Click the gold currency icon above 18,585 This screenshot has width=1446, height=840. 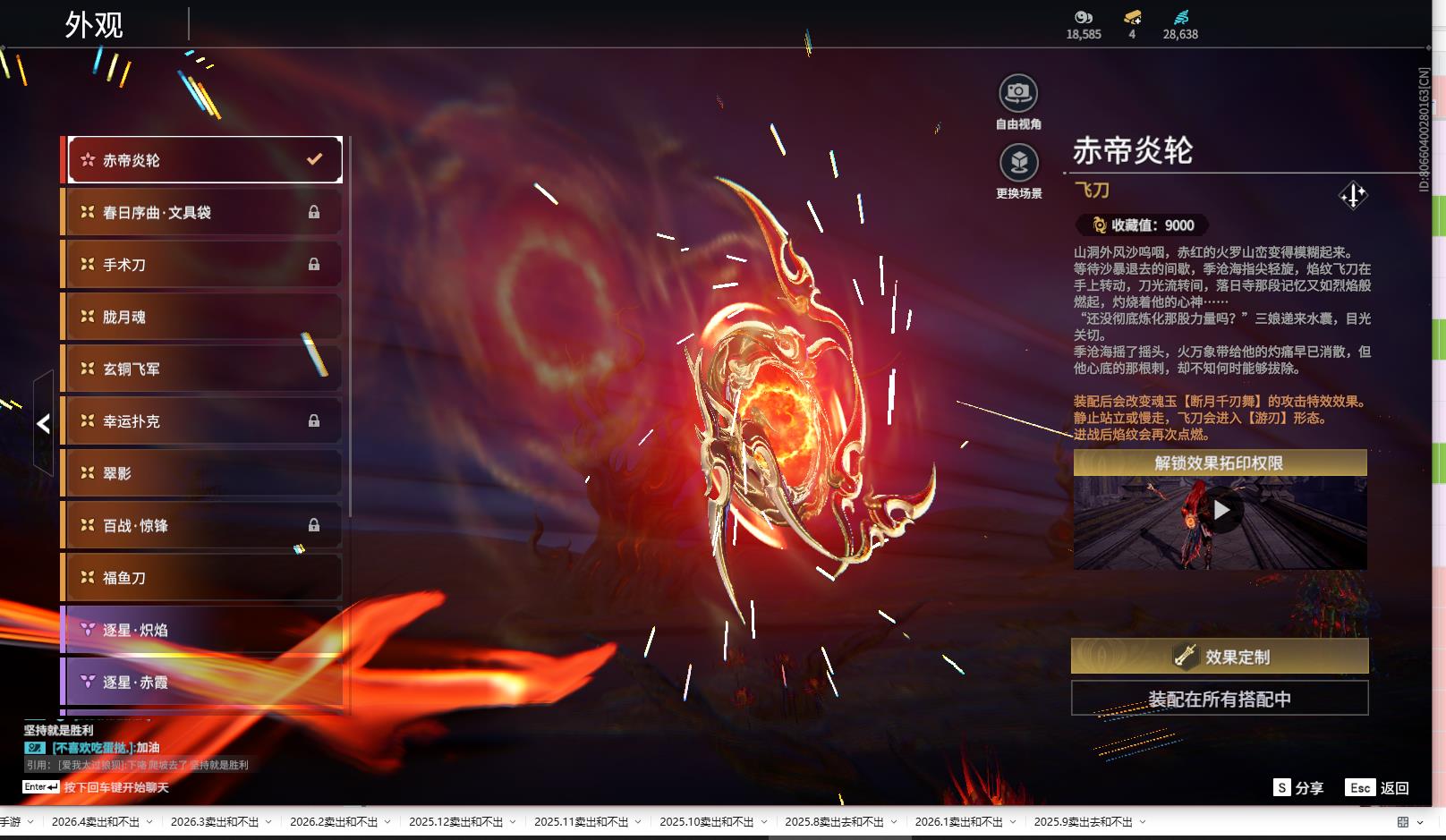pos(1083,17)
